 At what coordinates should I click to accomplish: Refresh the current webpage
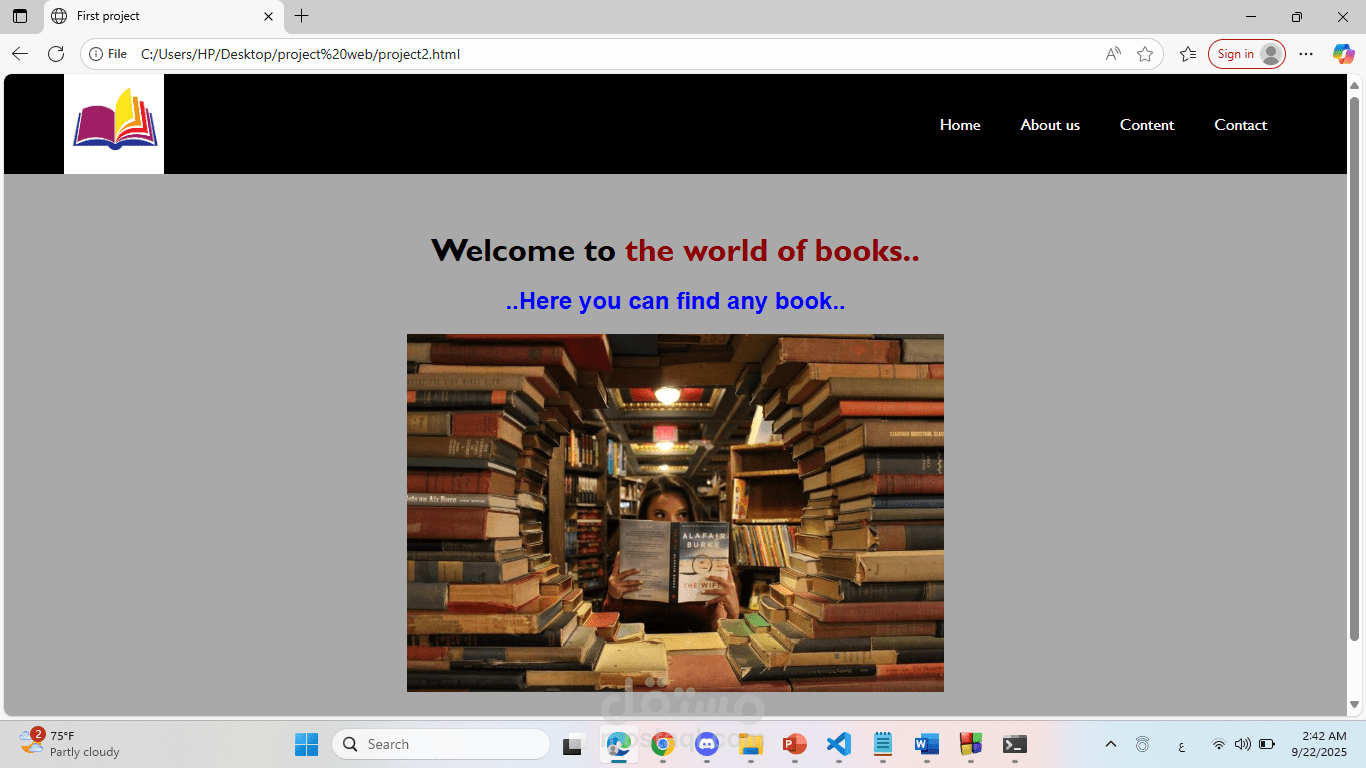[x=56, y=54]
